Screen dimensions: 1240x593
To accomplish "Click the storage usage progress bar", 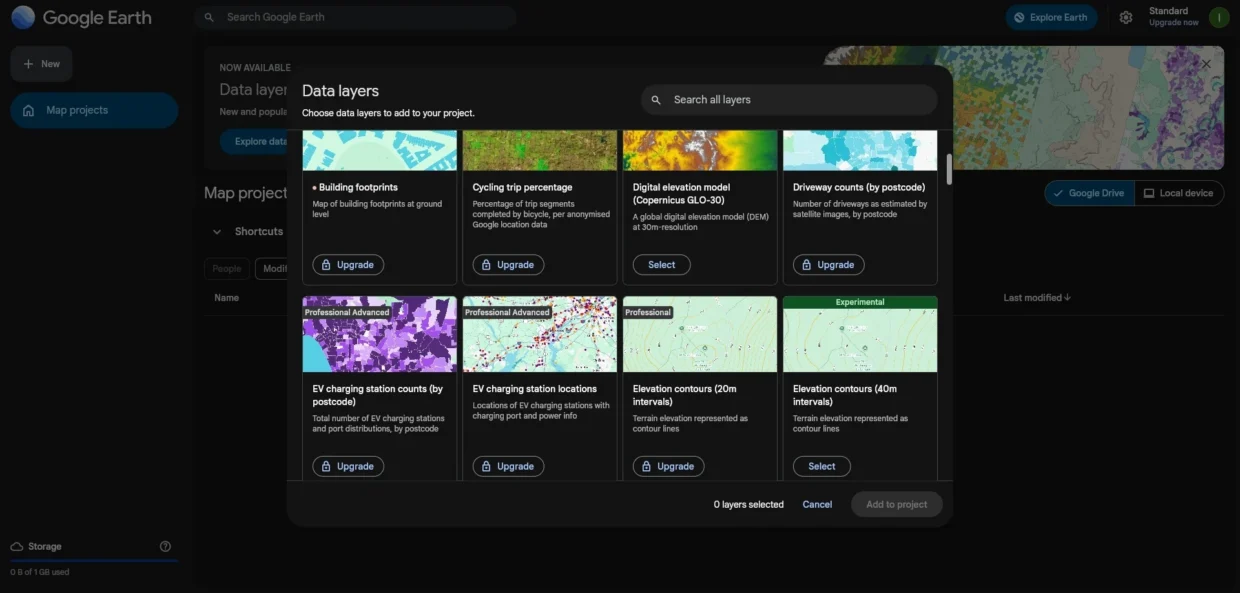I will (94, 561).
